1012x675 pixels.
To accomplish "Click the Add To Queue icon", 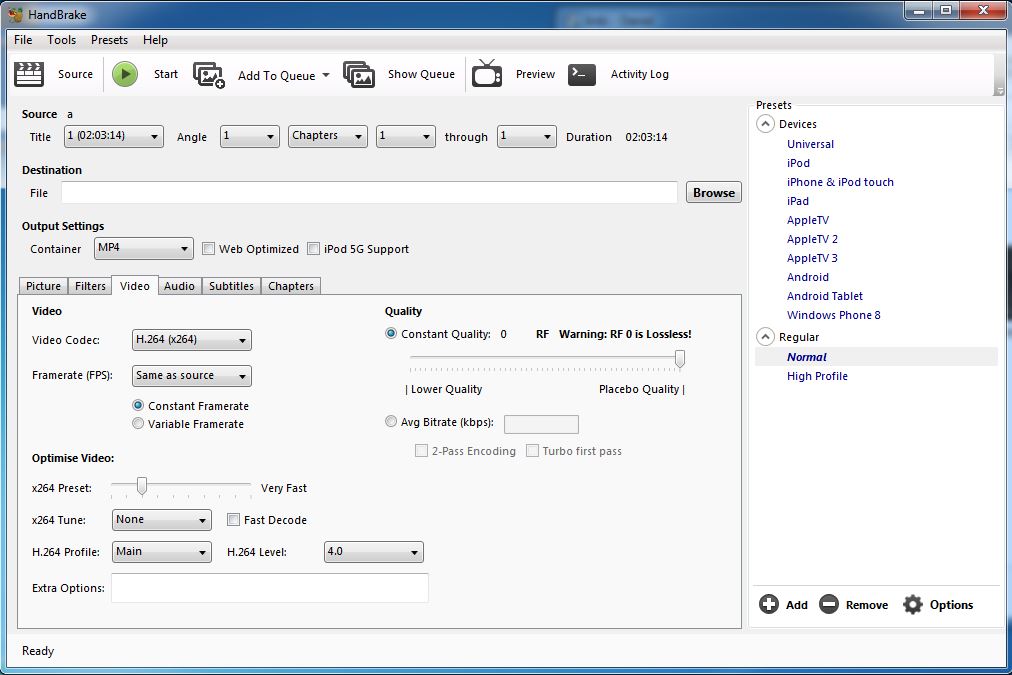I will pos(209,75).
